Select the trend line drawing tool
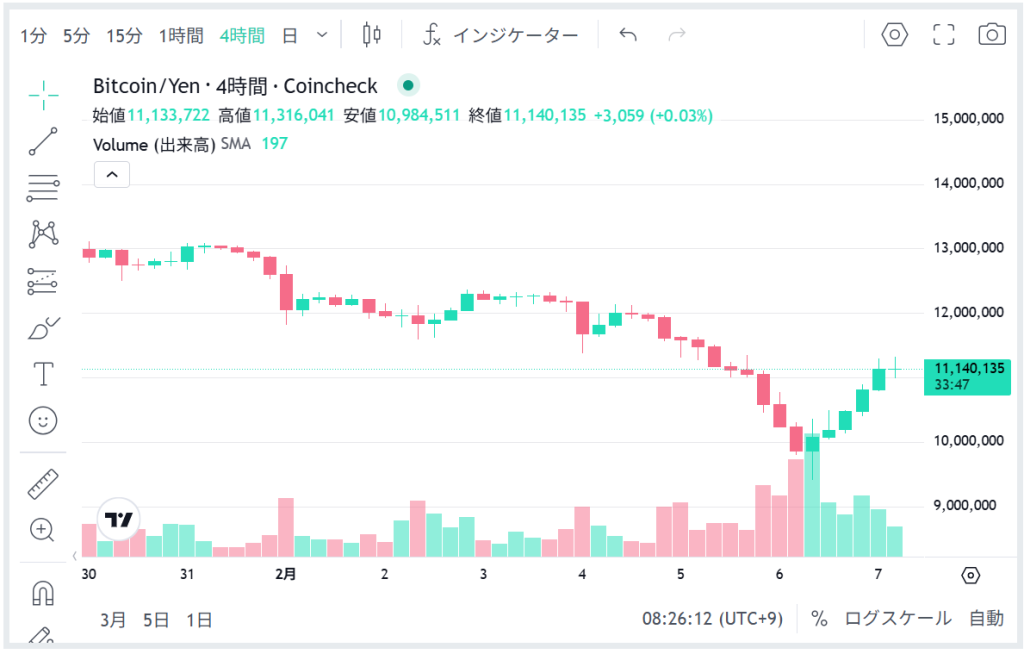Image resolution: width=1024 pixels, height=654 pixels. tap(44, 141)
